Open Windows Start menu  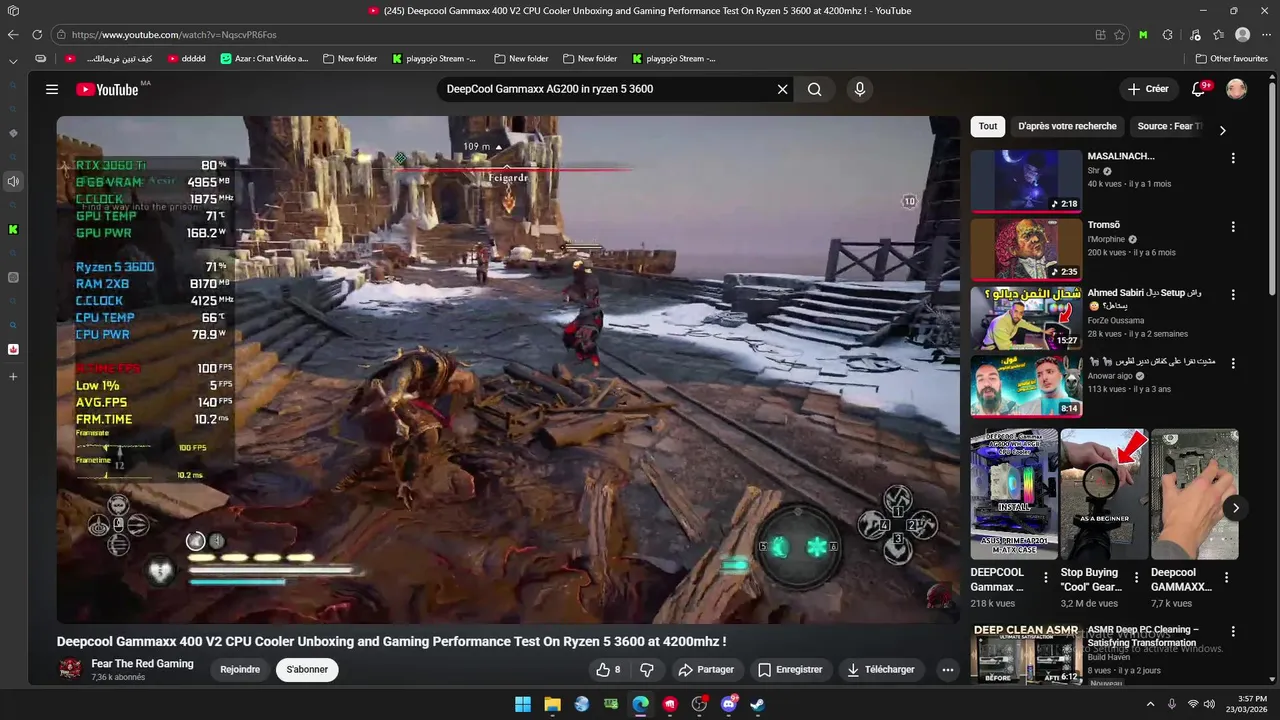pos(523,704)
